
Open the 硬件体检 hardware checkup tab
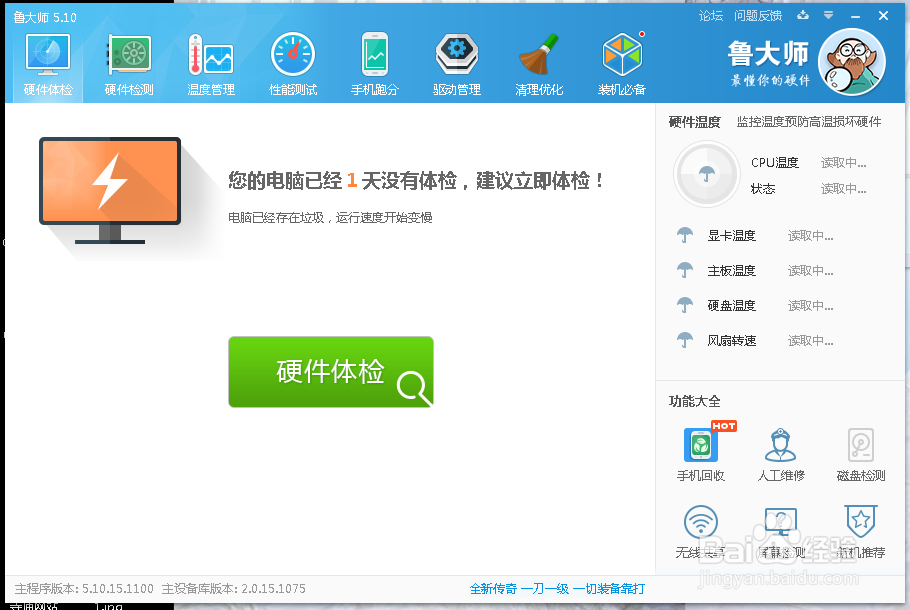(48, 64)
